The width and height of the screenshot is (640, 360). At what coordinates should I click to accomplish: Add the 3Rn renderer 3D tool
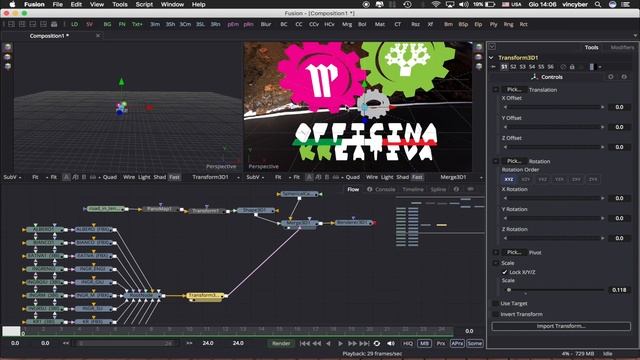tap(215, 24)
